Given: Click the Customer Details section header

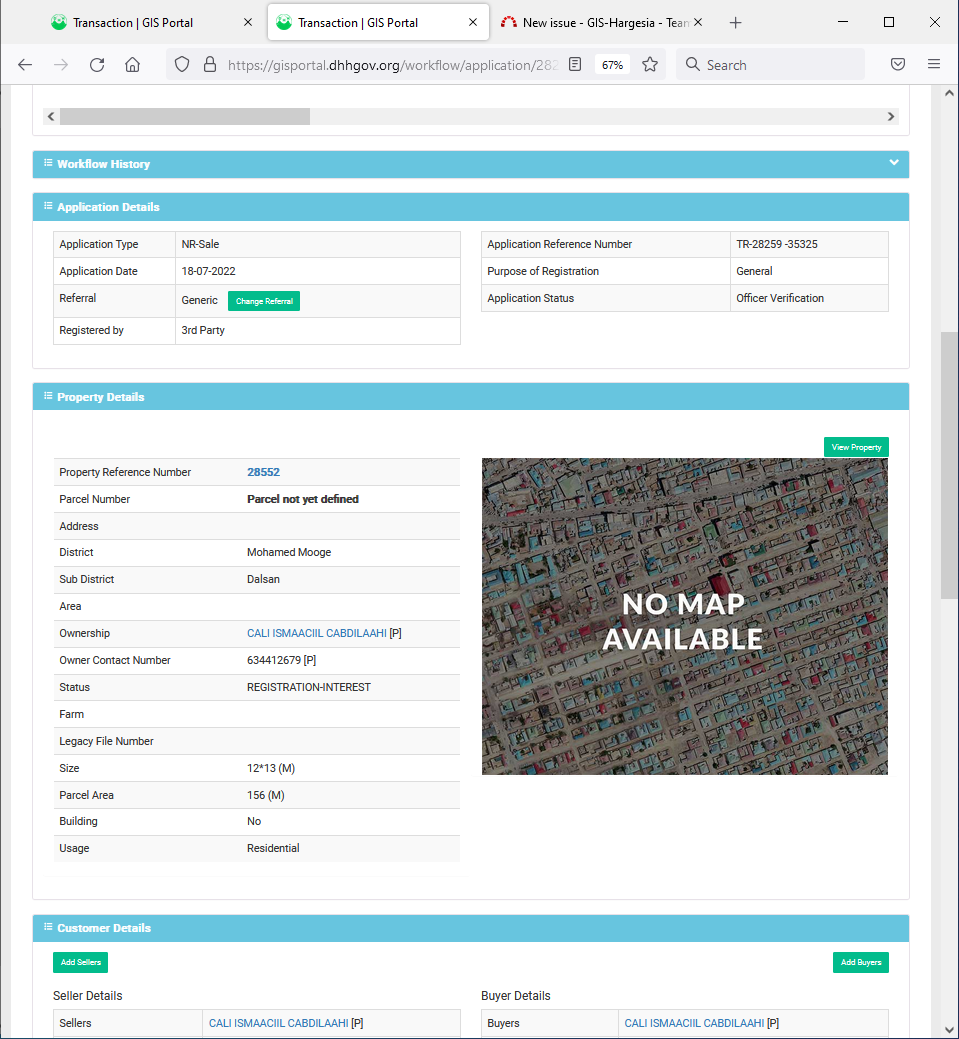Looking at the screenshot, I should [471, 928].
